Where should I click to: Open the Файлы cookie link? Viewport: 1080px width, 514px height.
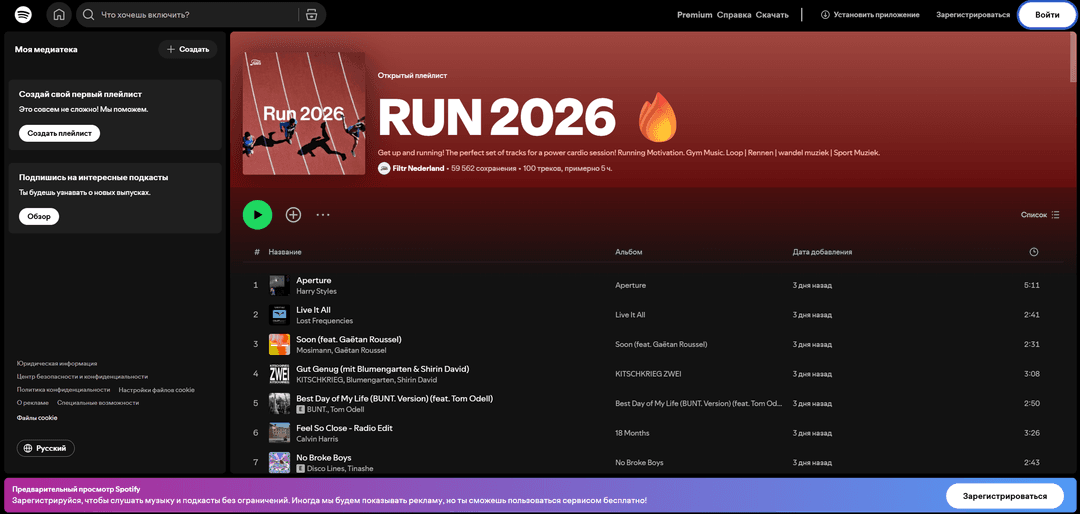37,418
